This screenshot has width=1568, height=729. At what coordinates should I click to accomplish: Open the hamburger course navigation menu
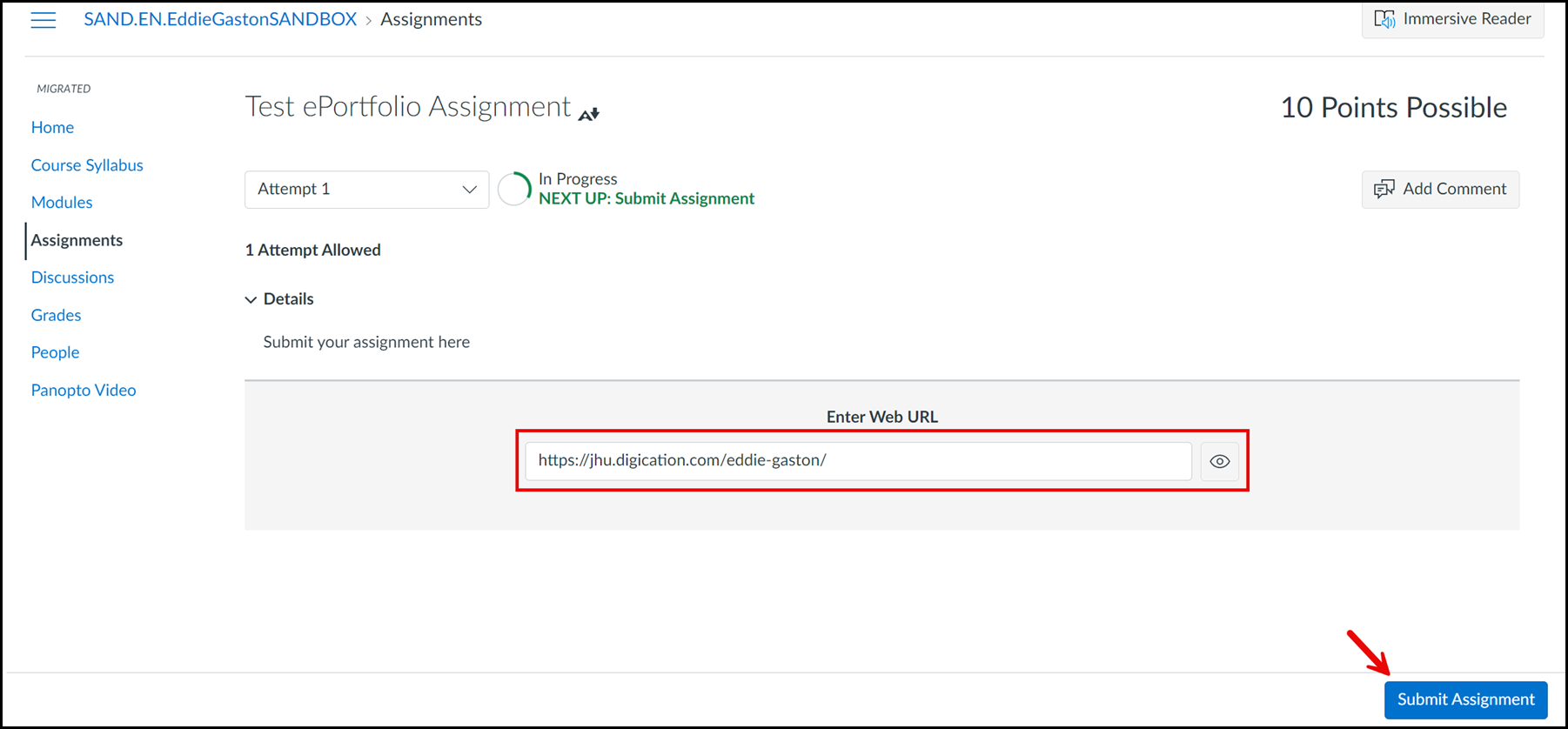tap(43, 20)
